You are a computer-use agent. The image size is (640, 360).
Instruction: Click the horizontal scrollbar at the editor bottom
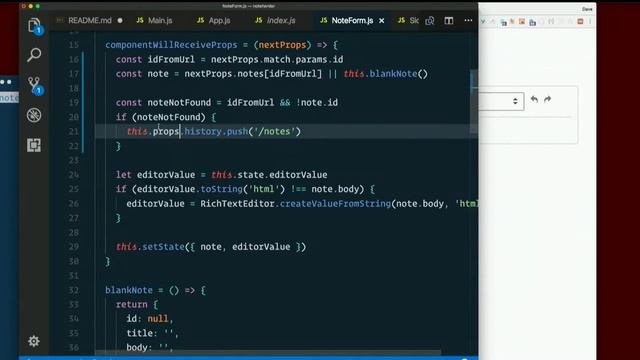tap(268, 352)
